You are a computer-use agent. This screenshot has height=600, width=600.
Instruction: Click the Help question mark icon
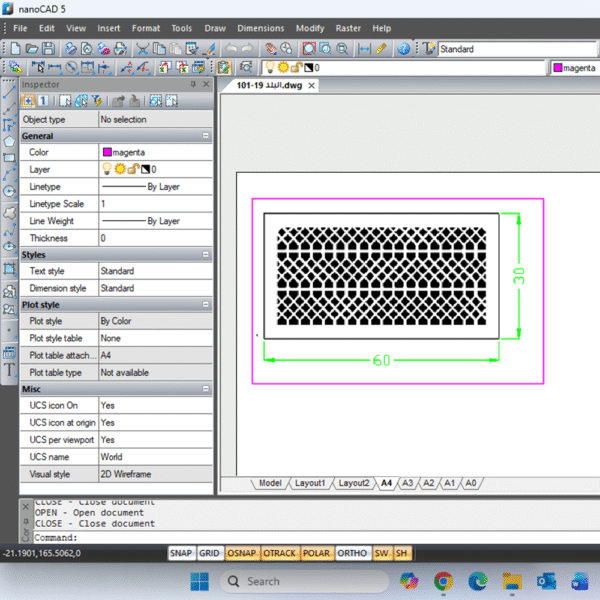click(x=404, y=48)
